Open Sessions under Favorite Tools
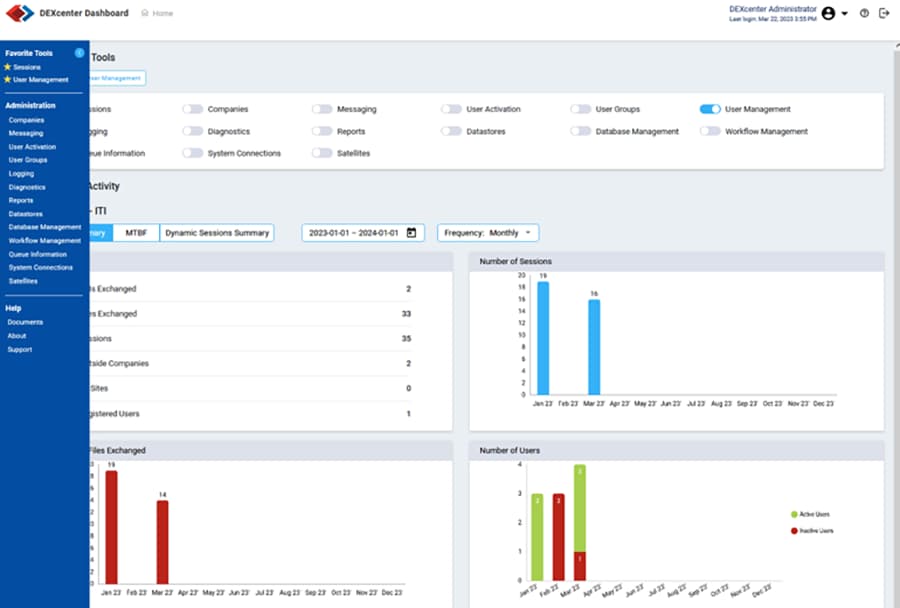 27,67
